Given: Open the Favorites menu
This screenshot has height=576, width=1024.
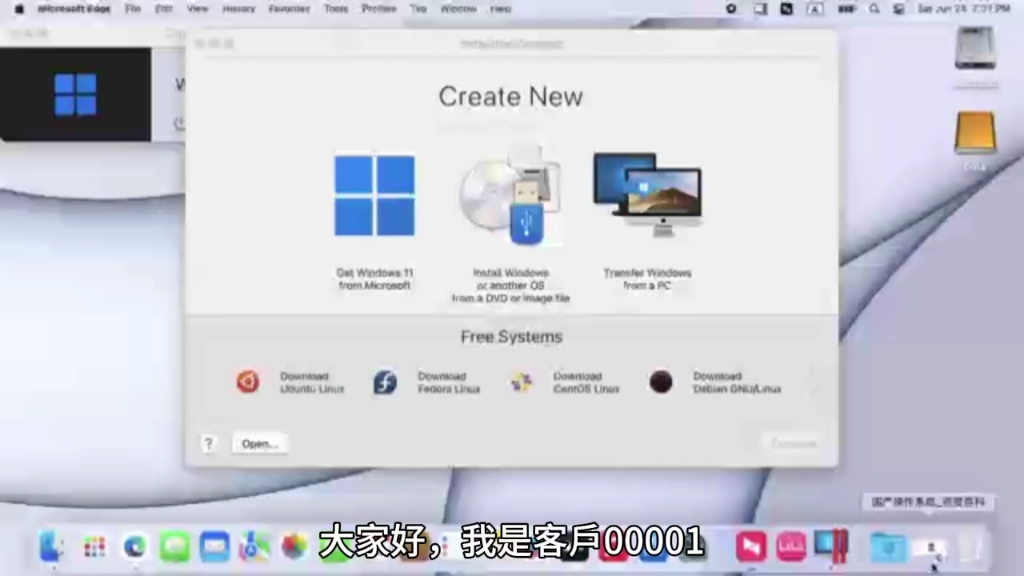Looking at the screenshot, I should pyautogui.click(x=288, y=8).
